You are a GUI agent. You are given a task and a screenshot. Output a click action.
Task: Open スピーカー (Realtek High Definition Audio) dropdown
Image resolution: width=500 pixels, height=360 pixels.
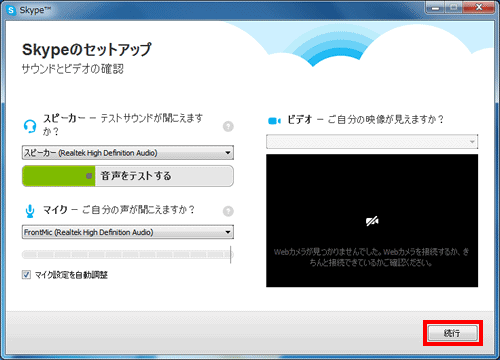coord(128,153)
